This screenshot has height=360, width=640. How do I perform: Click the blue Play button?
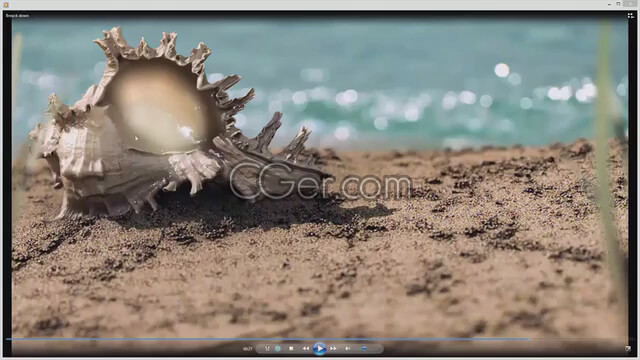319,349
